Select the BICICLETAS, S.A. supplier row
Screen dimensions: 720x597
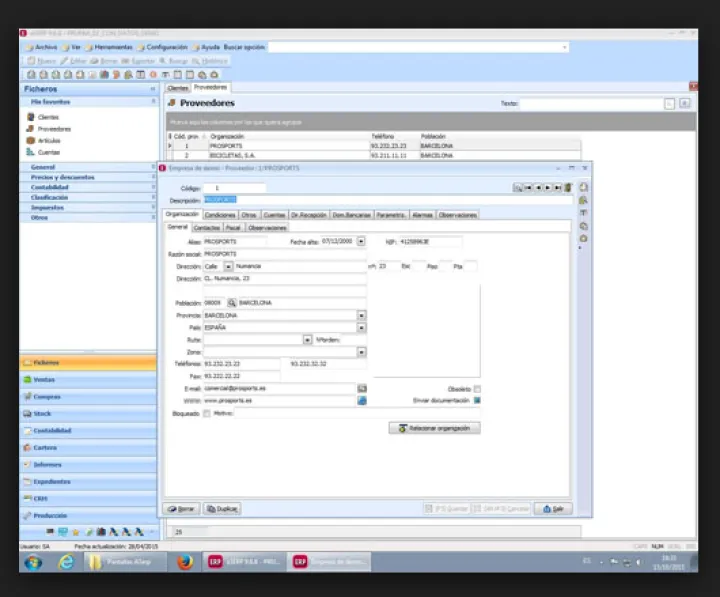(374, 156)
